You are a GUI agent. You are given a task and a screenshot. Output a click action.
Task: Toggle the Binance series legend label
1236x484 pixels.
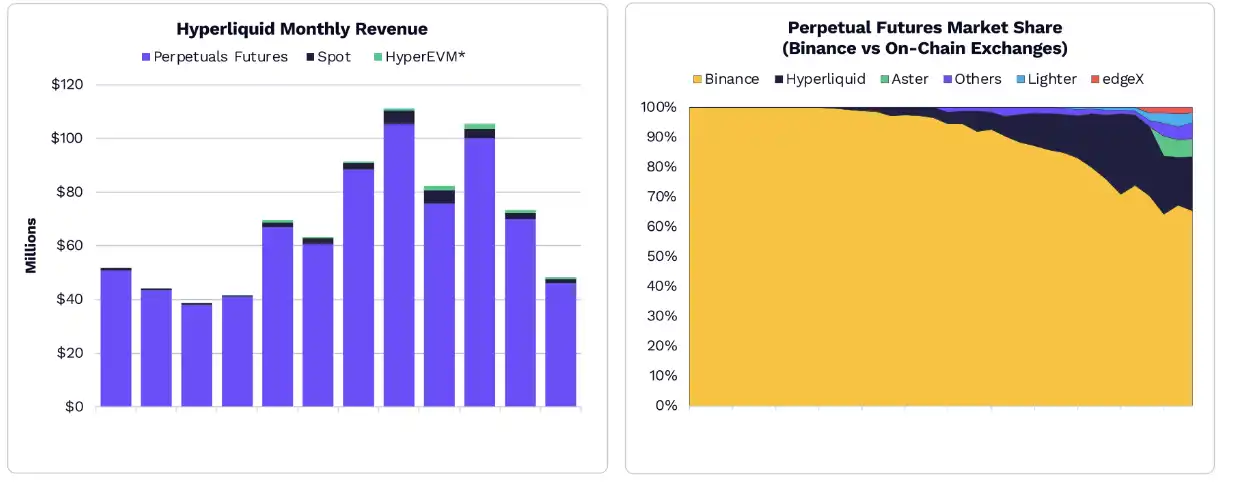(x=732, y=79)
